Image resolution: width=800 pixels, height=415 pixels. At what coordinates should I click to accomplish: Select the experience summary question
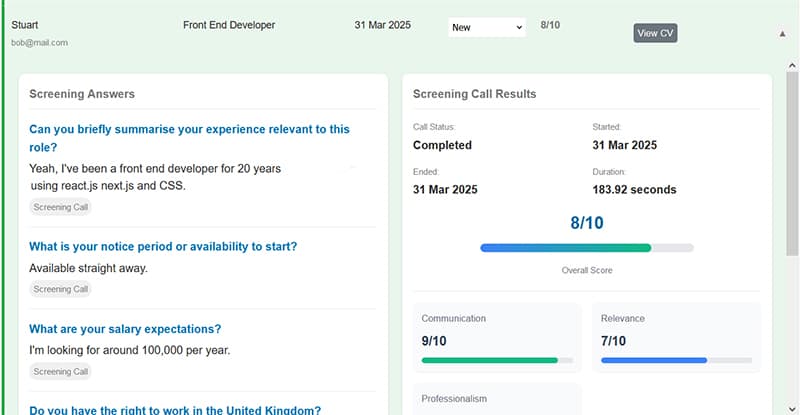point(189,138)
